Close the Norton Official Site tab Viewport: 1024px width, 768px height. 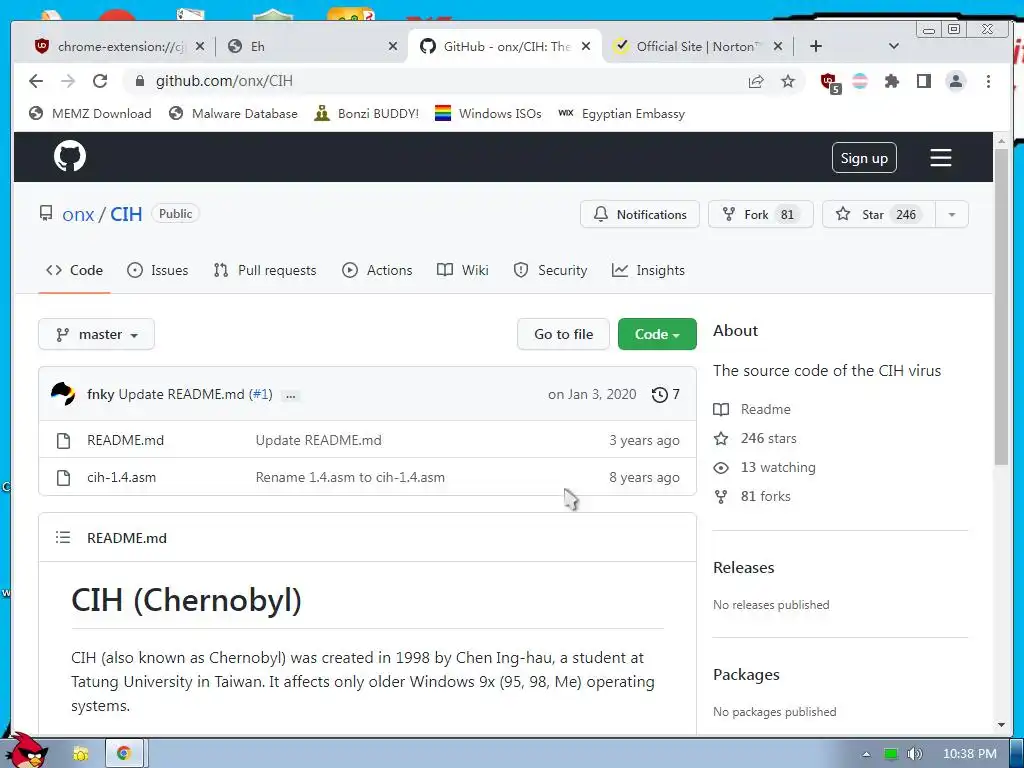[x=778, y=46]
